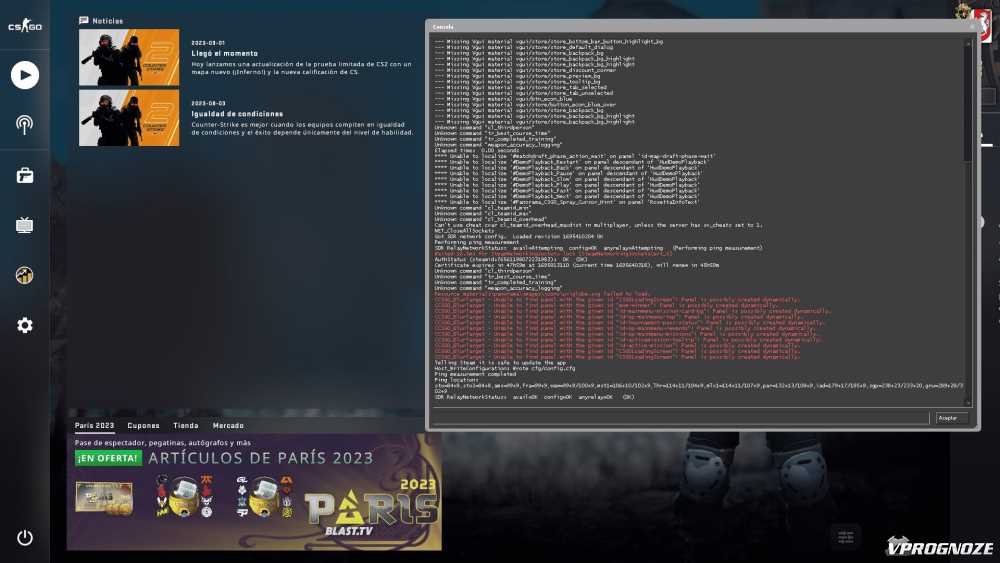
Task: Click the CS:GO logo at sidebar top
Action: pyautogui.click(x=25, y=26)
